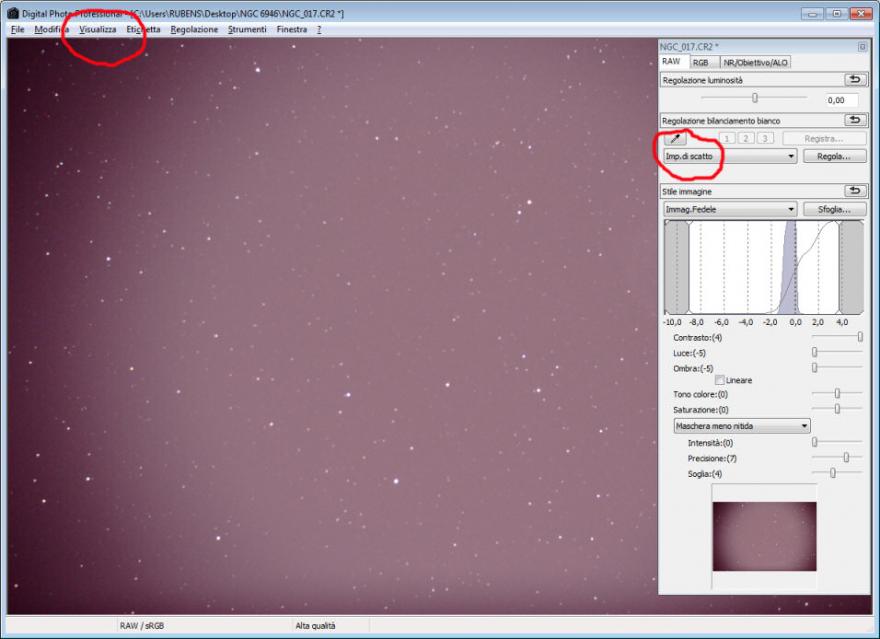Switch to the RGB tab

click(x=700, y=62)
